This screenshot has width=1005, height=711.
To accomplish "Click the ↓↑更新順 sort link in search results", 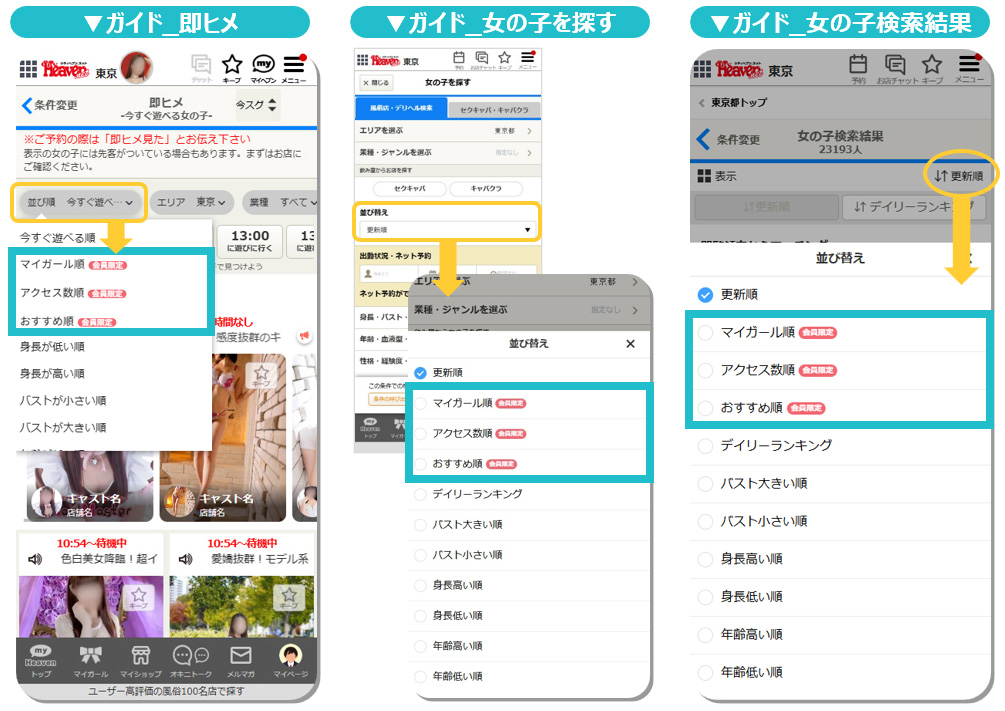I will [x=958, y=176].
